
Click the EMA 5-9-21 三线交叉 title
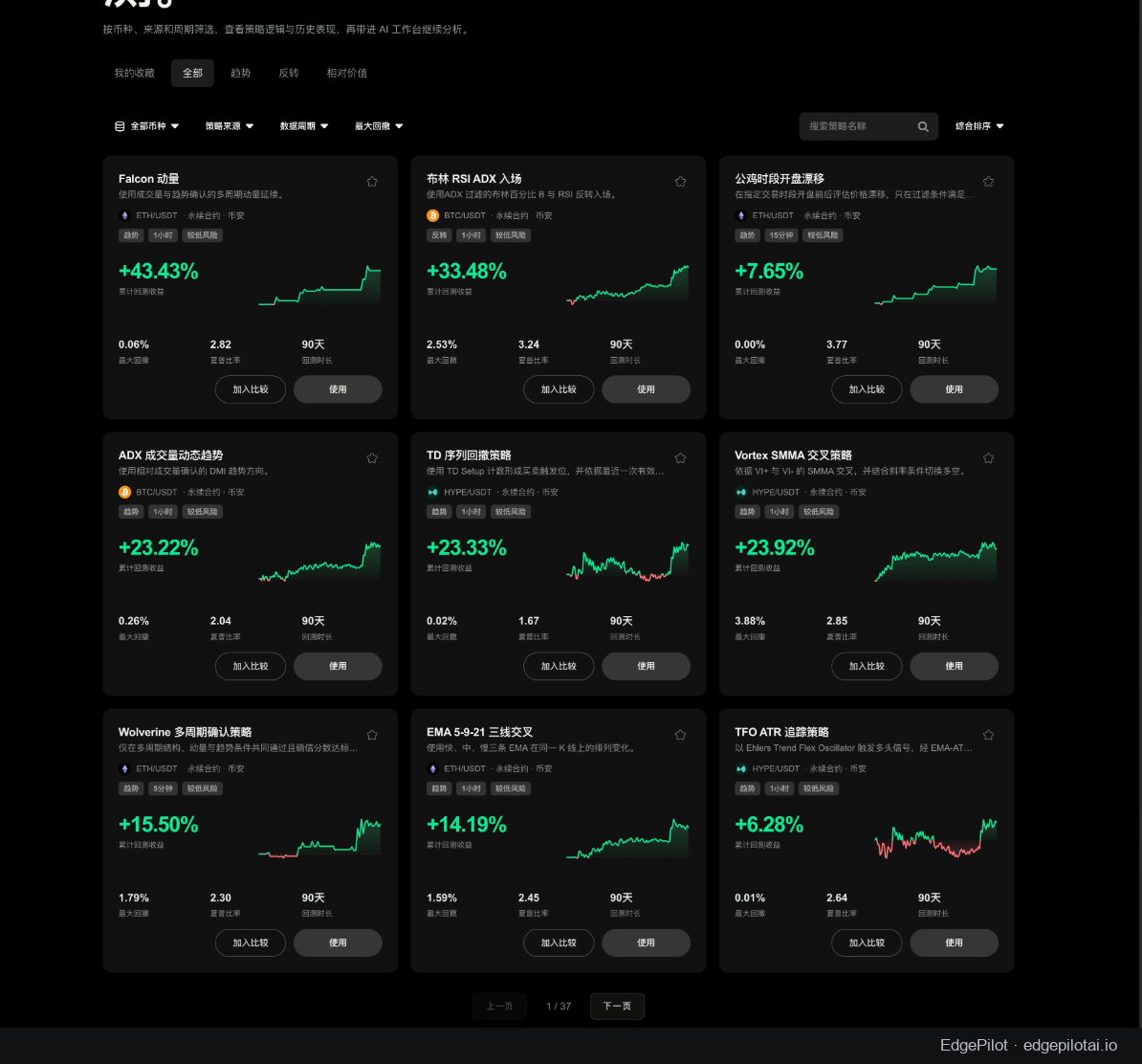[x=479, y=732]
